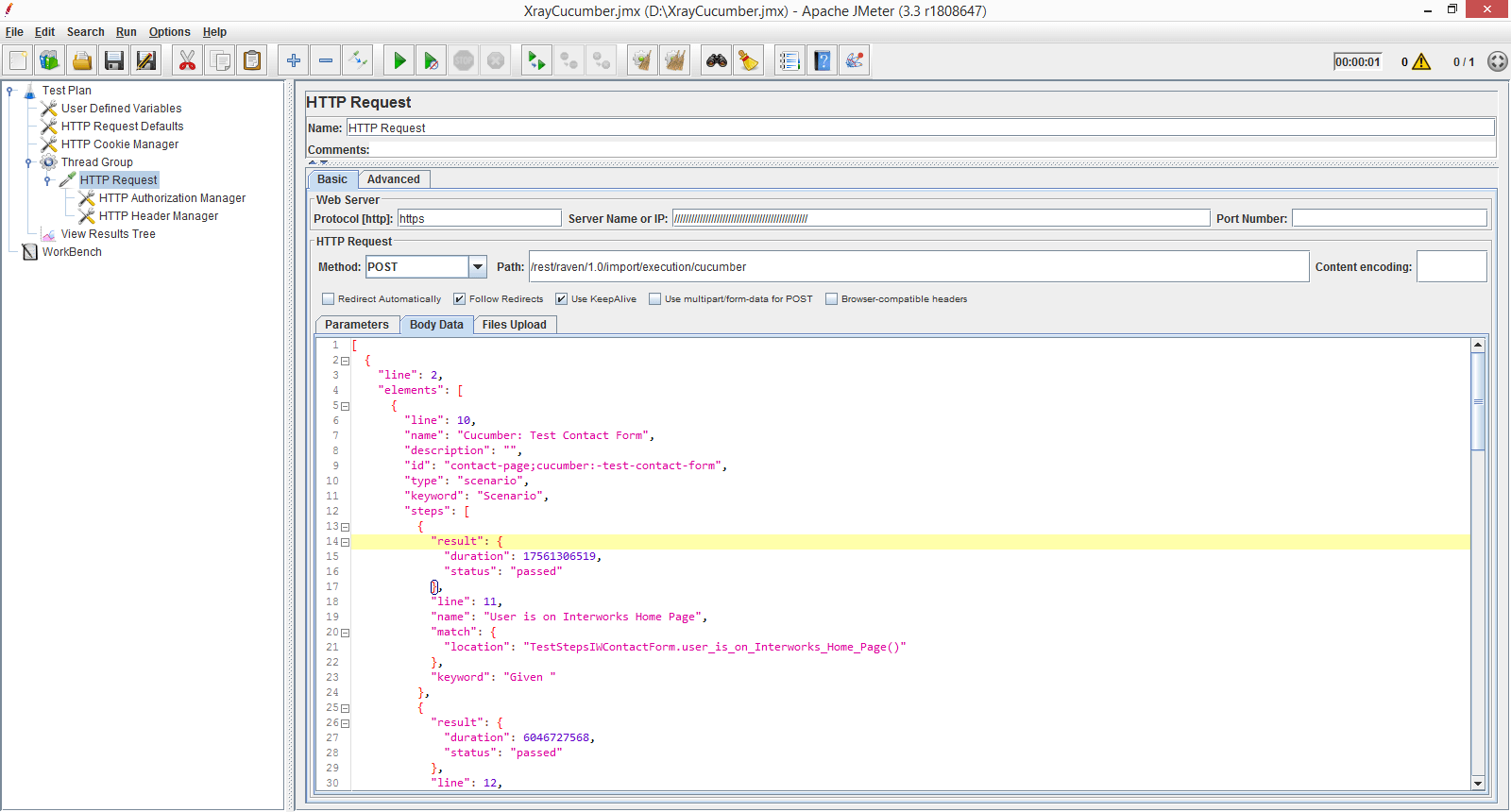1511x812 pixels.
Task: Click the Toggle enable/disable icon
Action: click(358, 60)
